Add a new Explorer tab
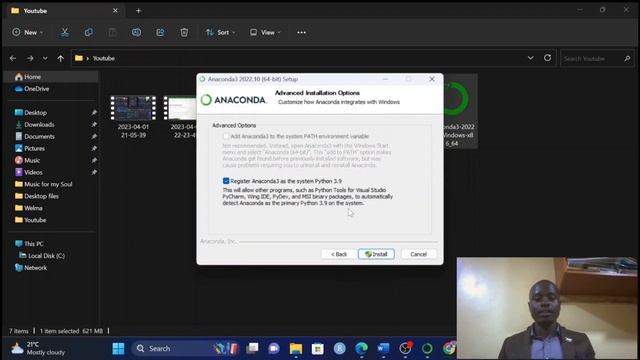 pyautogui.click(x=138, y=11)
